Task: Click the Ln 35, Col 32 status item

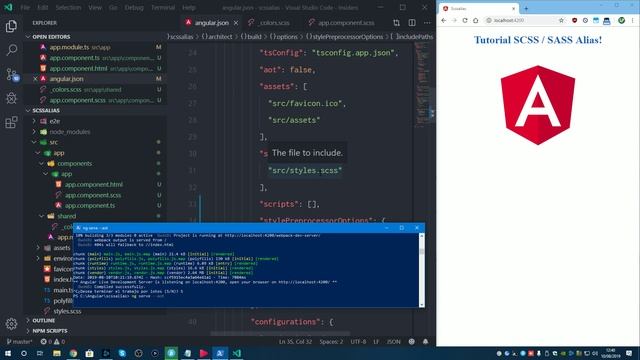Action: click(295, 342)
